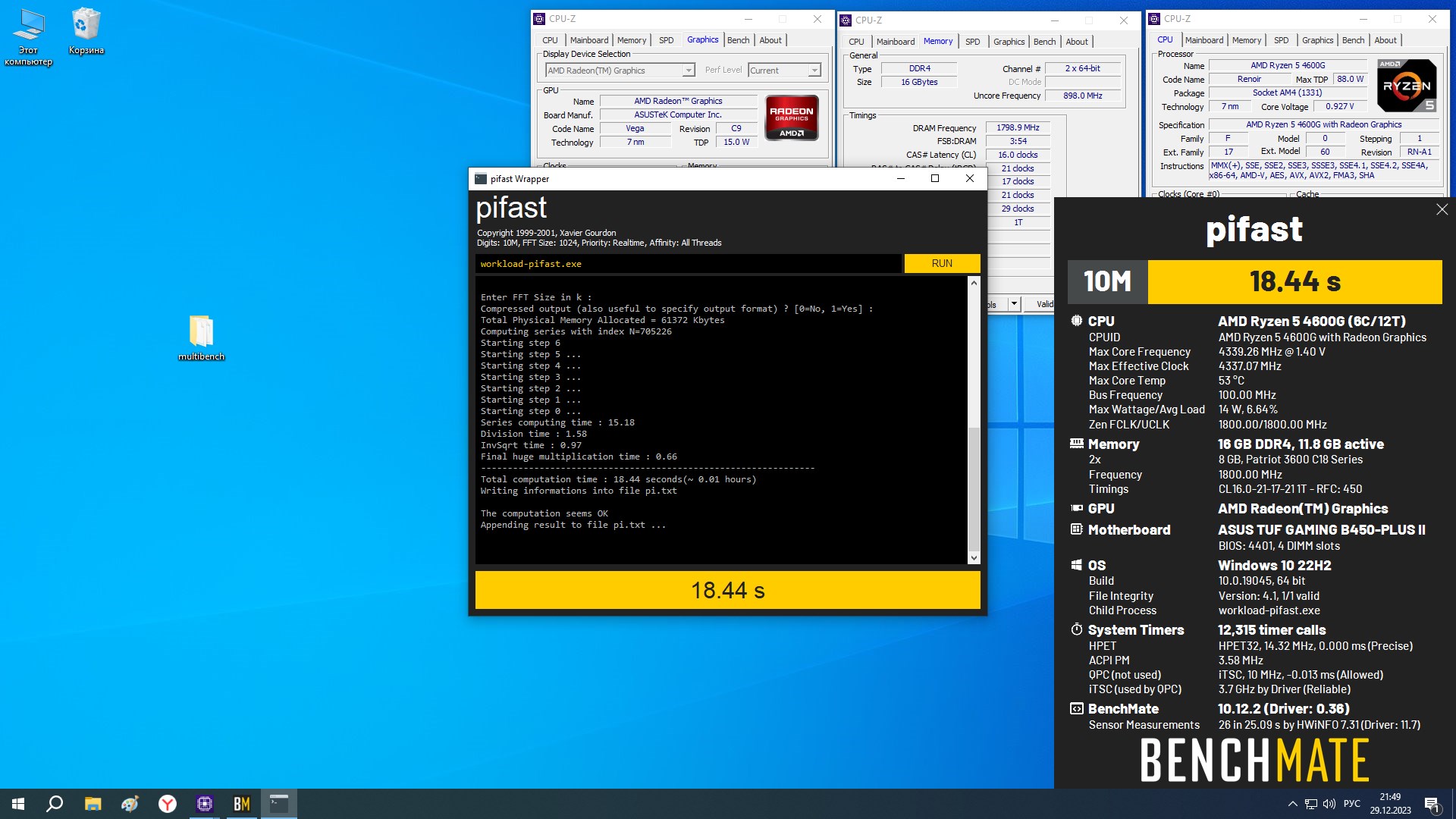Open Graphics tab in Memory CPU-Z window
Viewport: 1456px width, 819px height.
[1009, 42]
